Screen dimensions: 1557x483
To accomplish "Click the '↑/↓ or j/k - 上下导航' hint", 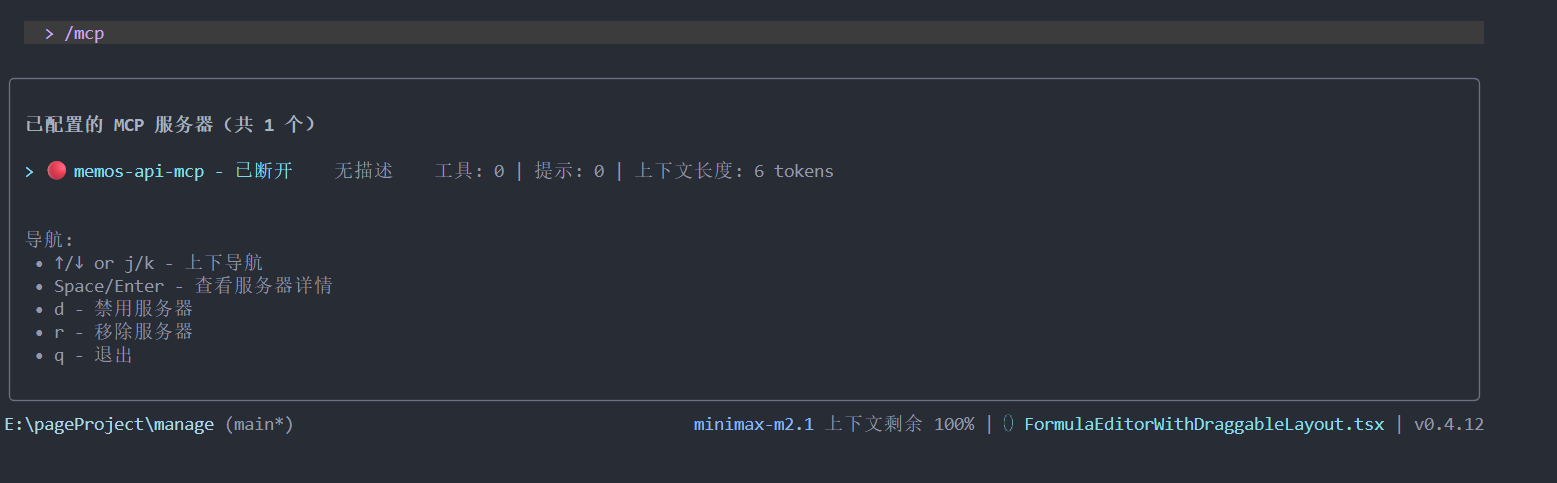I will point(158,263).
